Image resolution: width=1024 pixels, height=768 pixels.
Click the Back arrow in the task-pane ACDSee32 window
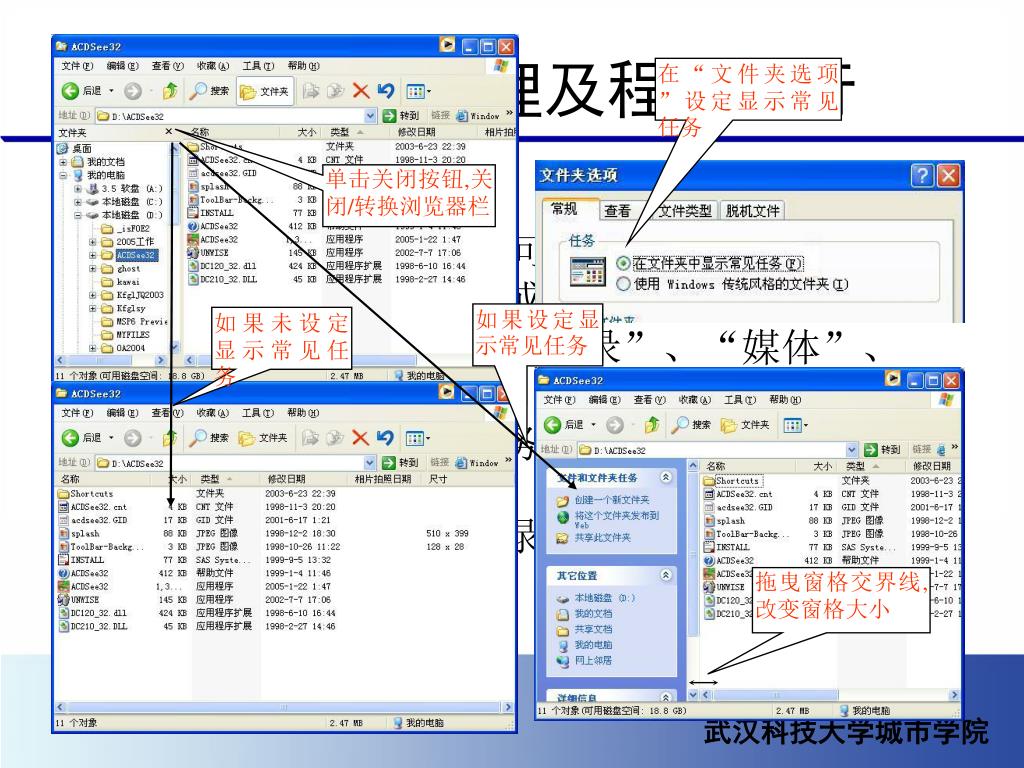coord(552,425)
